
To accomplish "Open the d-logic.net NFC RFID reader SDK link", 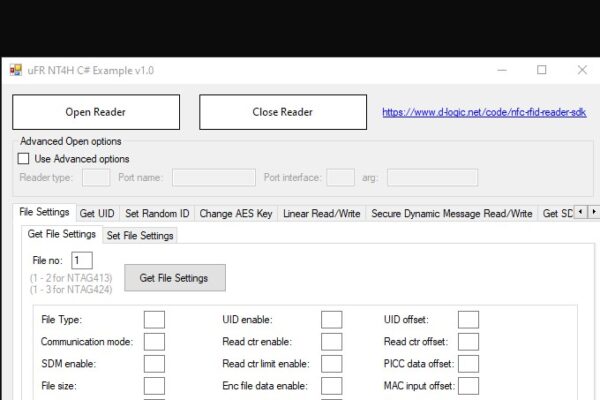I will click(x=484, y=112).
